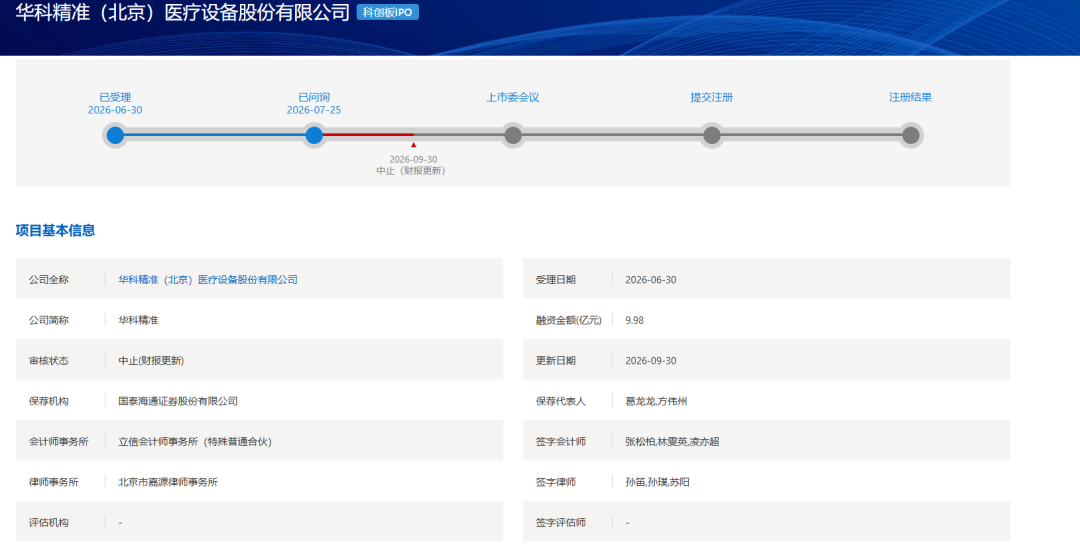Click the timeline 中止（财报更新）note

point(411,171)
